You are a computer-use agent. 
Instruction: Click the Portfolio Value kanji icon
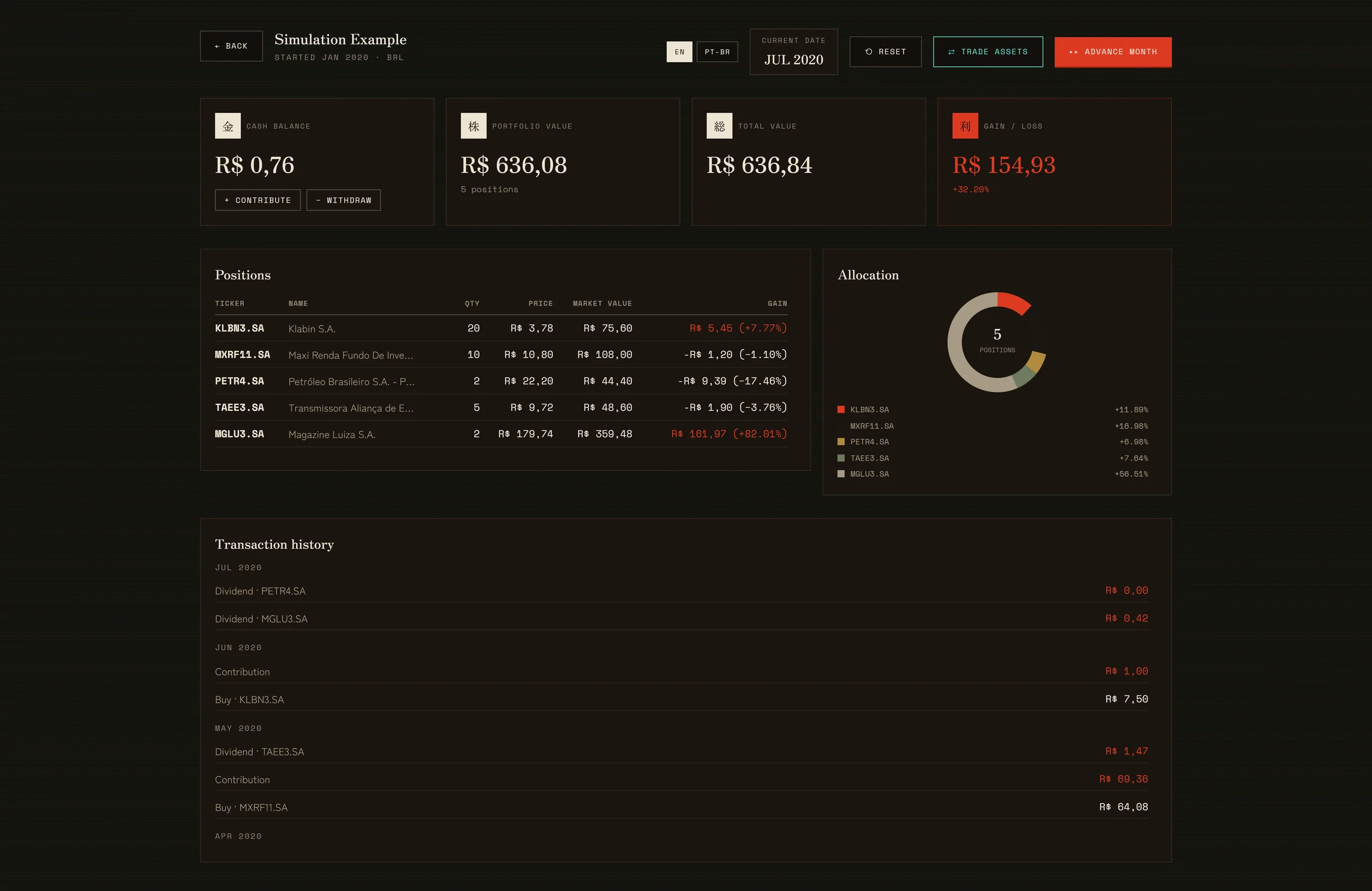pyautogui.click(x=473, y=126)
